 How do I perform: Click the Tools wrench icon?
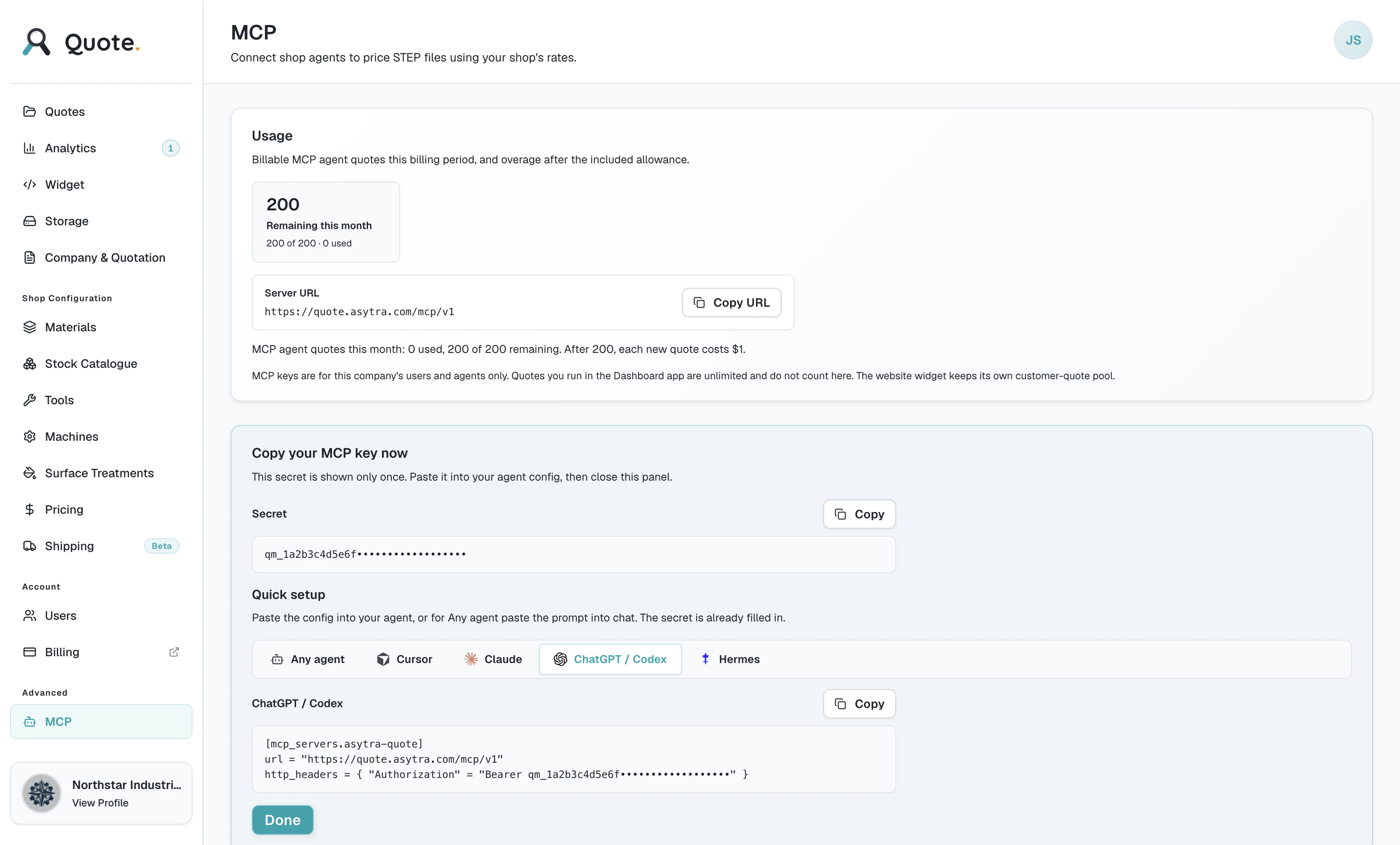coord(30,400)
